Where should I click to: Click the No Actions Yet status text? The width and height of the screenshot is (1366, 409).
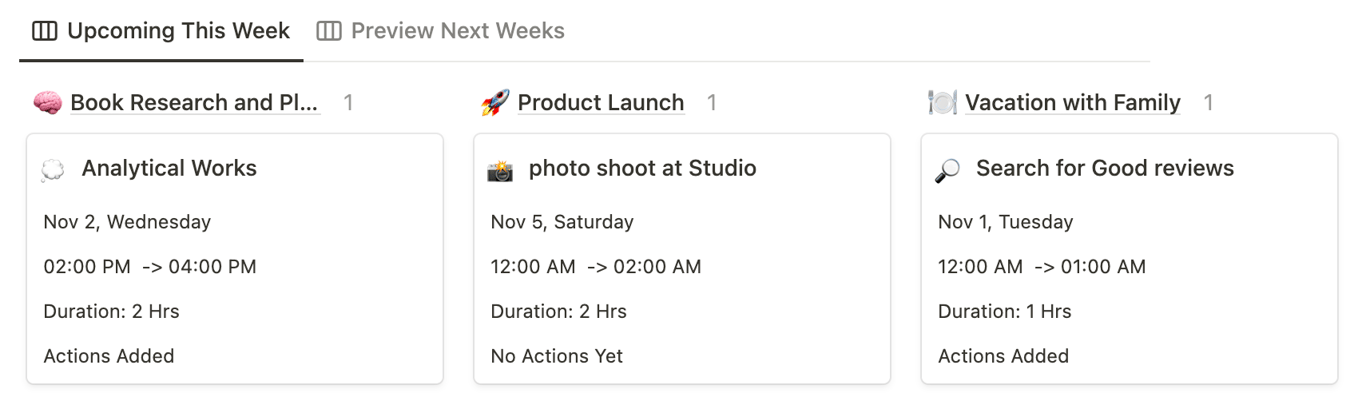557,356
